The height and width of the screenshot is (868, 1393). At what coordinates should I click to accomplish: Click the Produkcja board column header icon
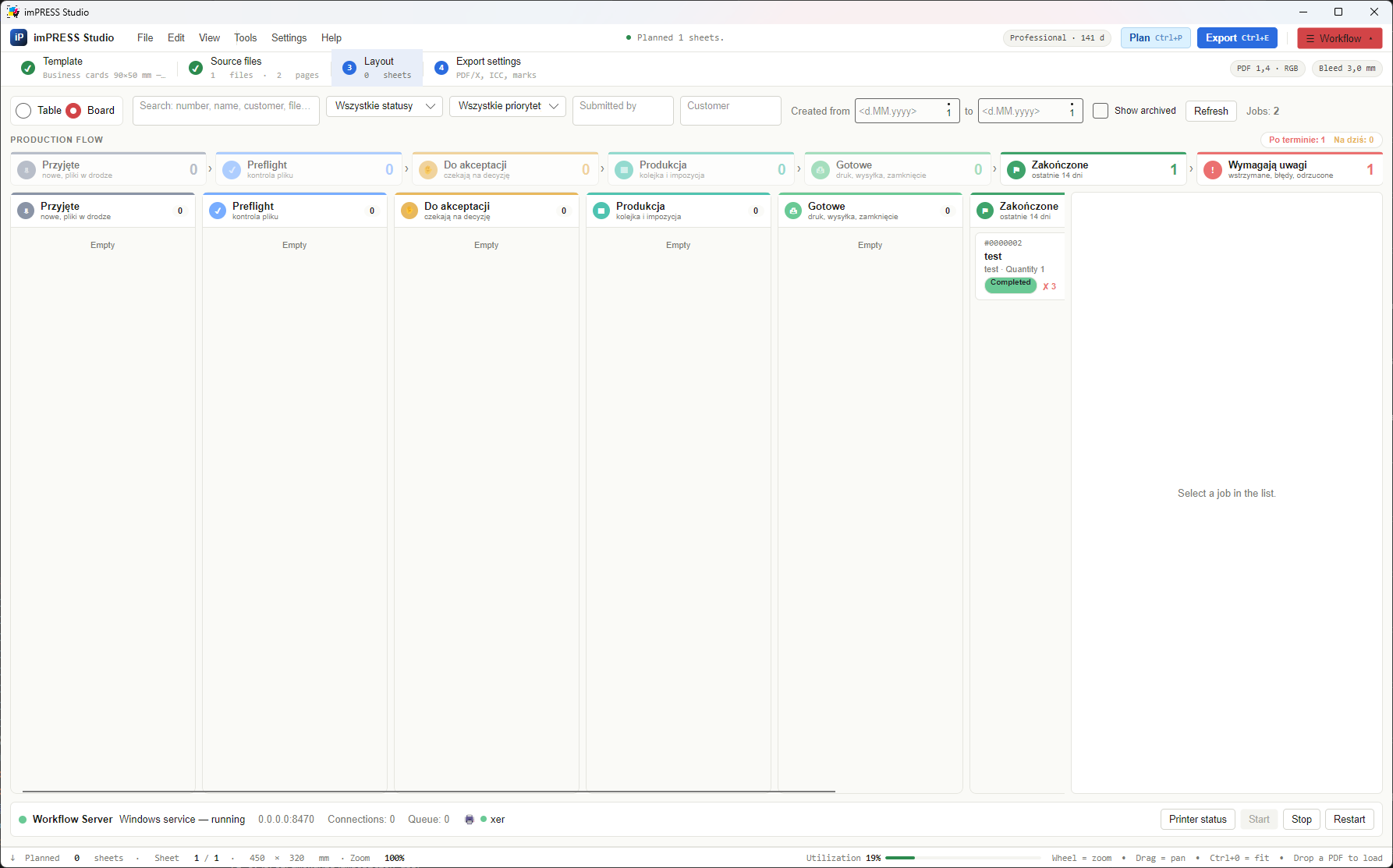[x=601, y=211]
